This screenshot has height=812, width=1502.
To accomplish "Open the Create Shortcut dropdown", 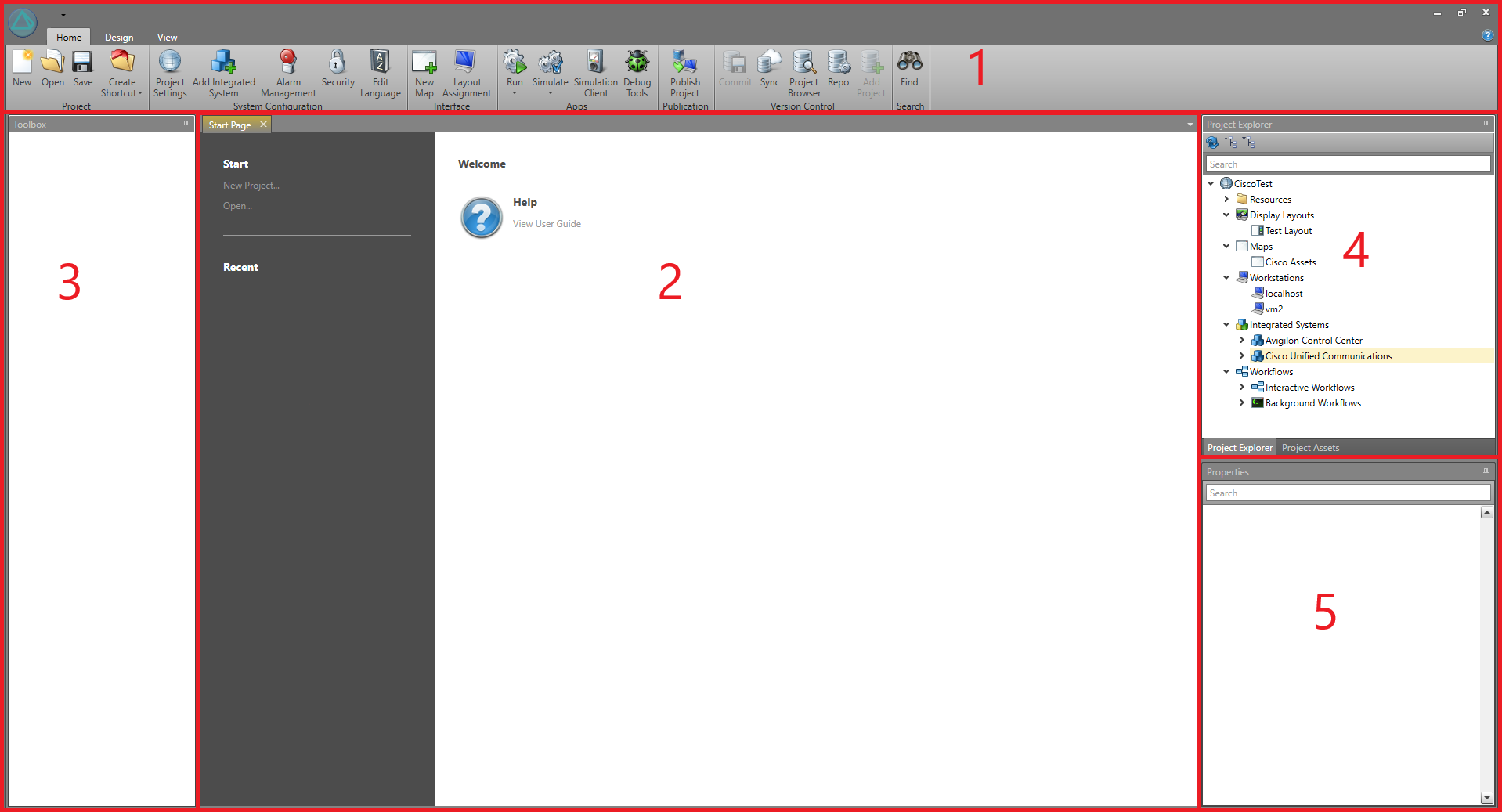I will pyautogui.click(x=122, y=93).
